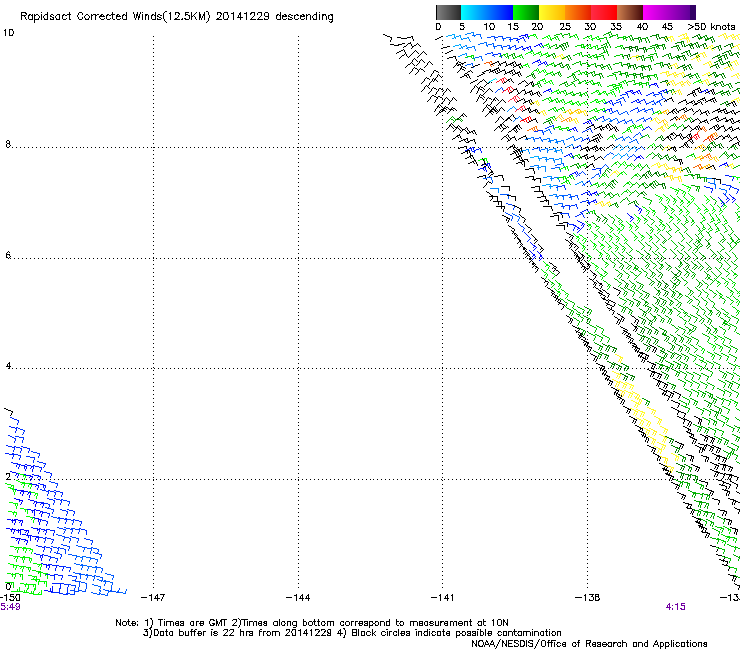Click latitude label '8' on left axis
Viewport: 740px width, 650px height.
click(x=8, y=144)
